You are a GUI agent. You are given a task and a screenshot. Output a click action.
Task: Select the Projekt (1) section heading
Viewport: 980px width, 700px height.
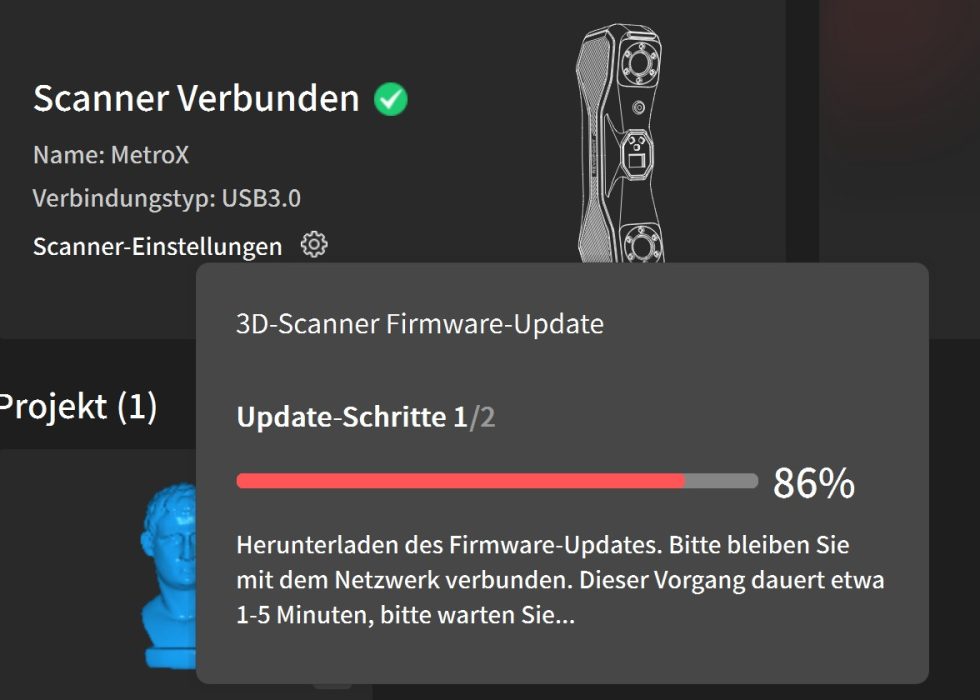pyautogui.click(x=78, y=407)
